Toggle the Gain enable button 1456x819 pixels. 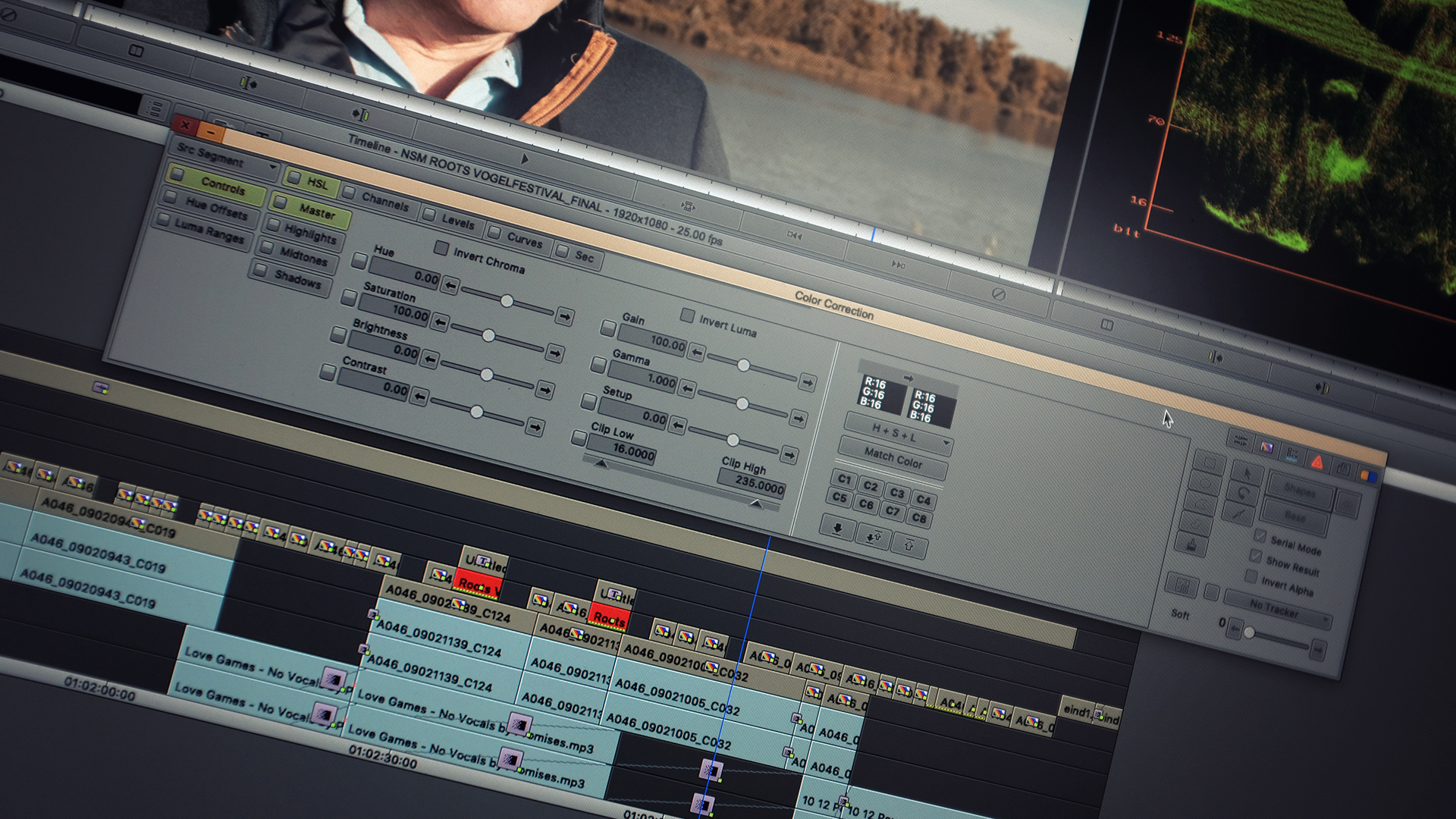coord(607,328)
